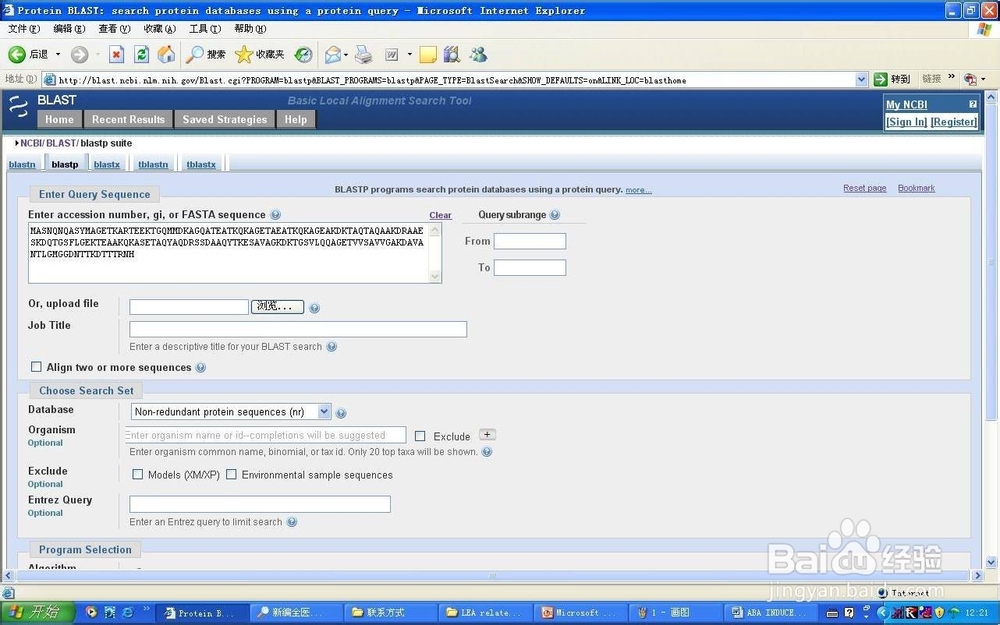Click help icon beside Database dropdown
The height and width of the screenshot is (625, 1000).
(341, 413)
